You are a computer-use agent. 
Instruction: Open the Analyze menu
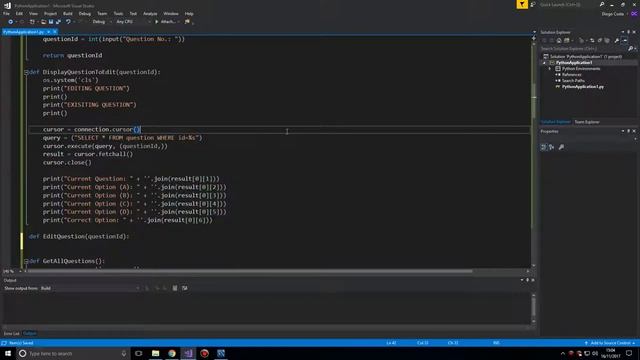point(150,13)
